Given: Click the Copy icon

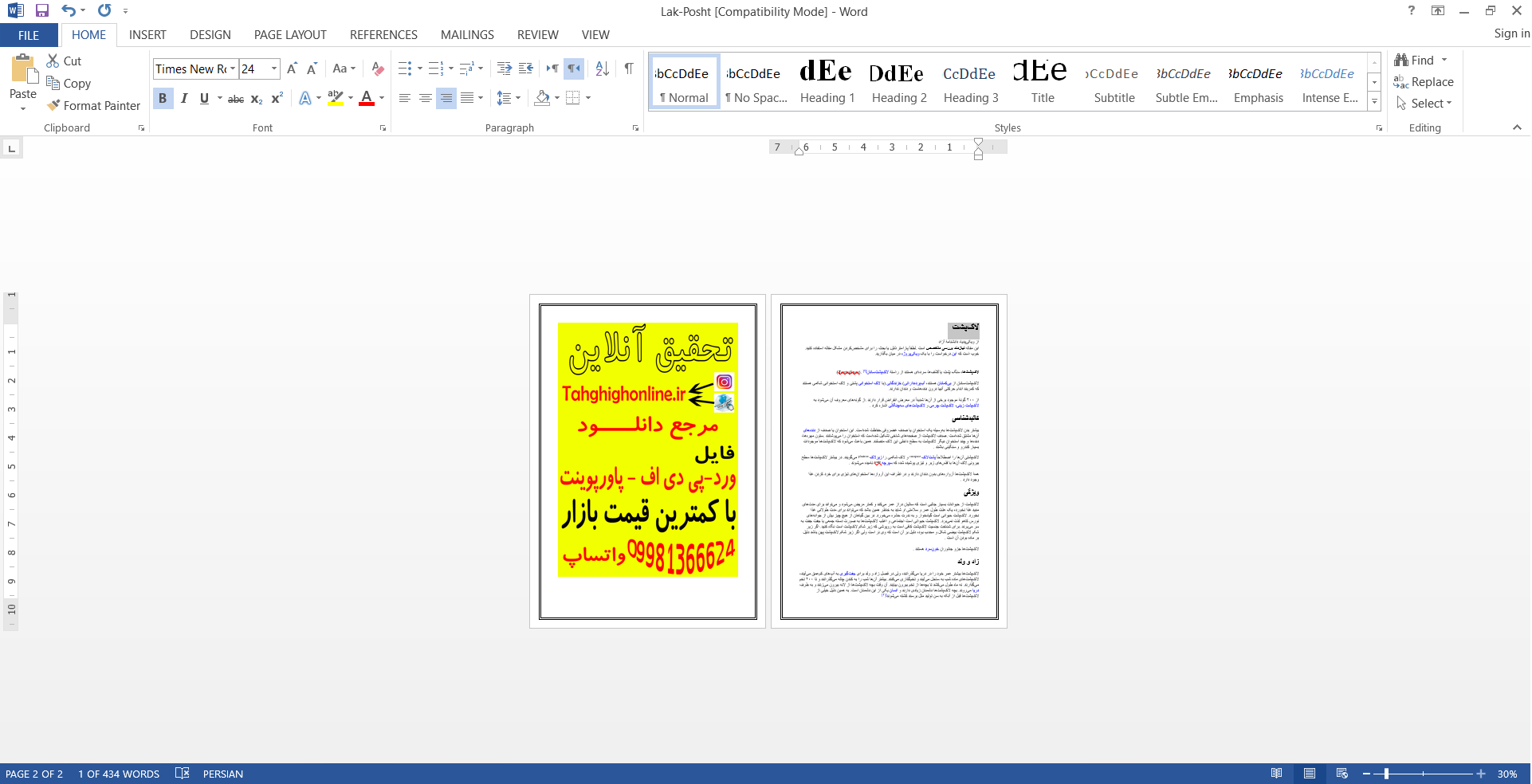Looking at the screenshot, I should 53,83.
